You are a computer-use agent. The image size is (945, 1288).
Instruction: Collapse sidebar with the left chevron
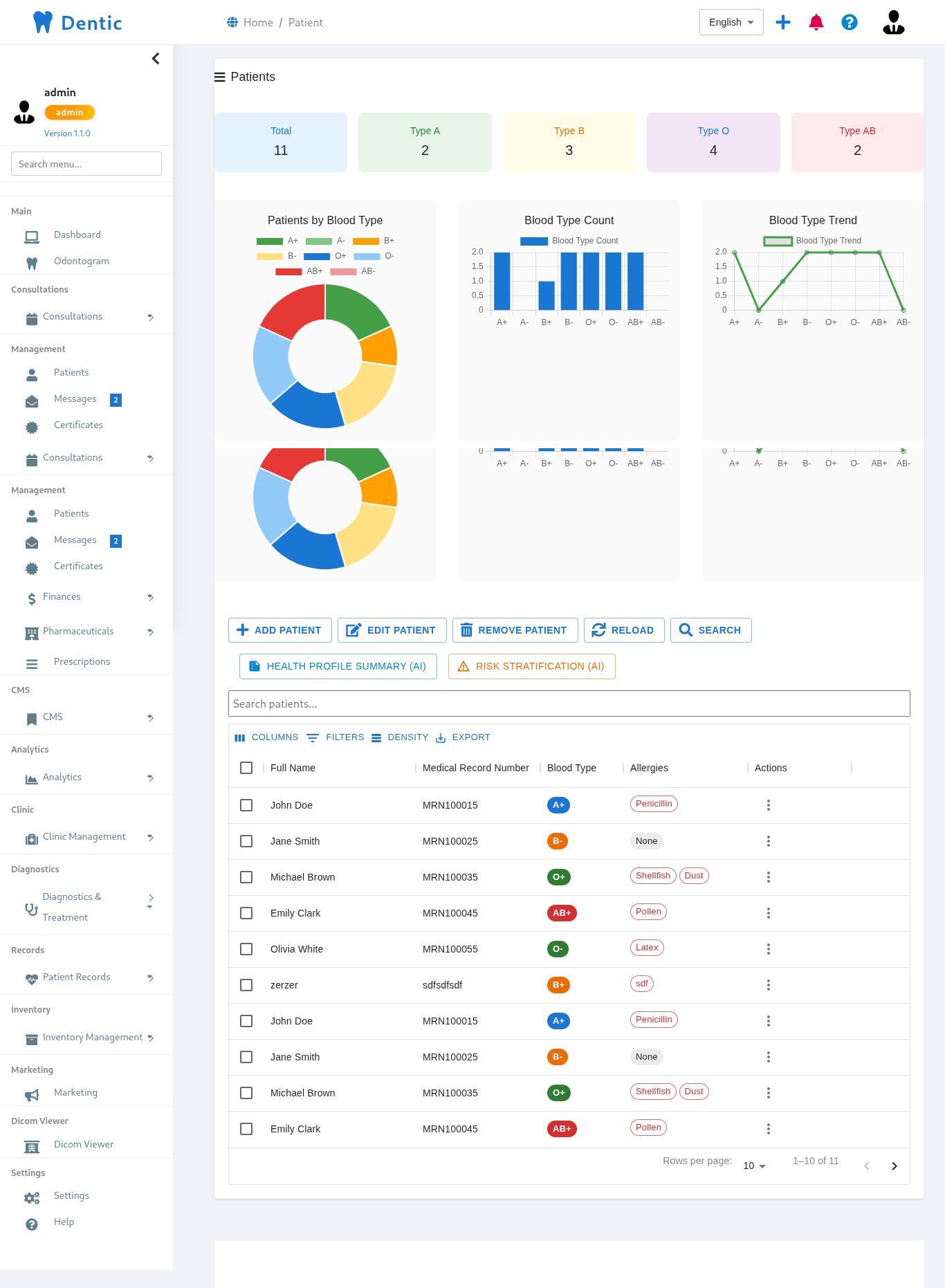click(156, 59)
